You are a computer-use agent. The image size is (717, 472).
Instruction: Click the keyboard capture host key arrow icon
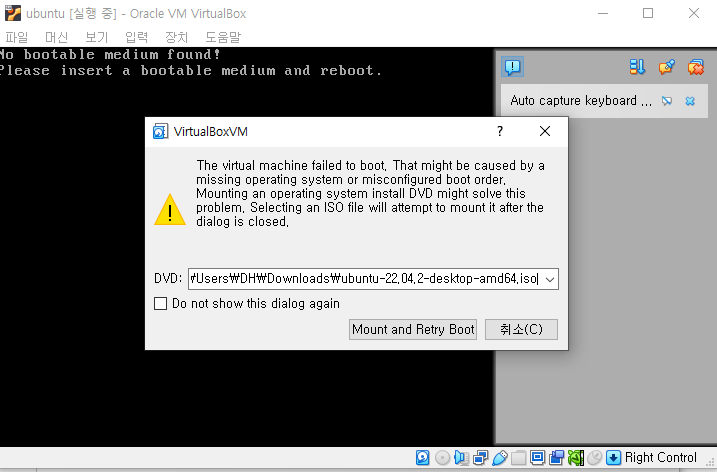click(x=614, y=457)
